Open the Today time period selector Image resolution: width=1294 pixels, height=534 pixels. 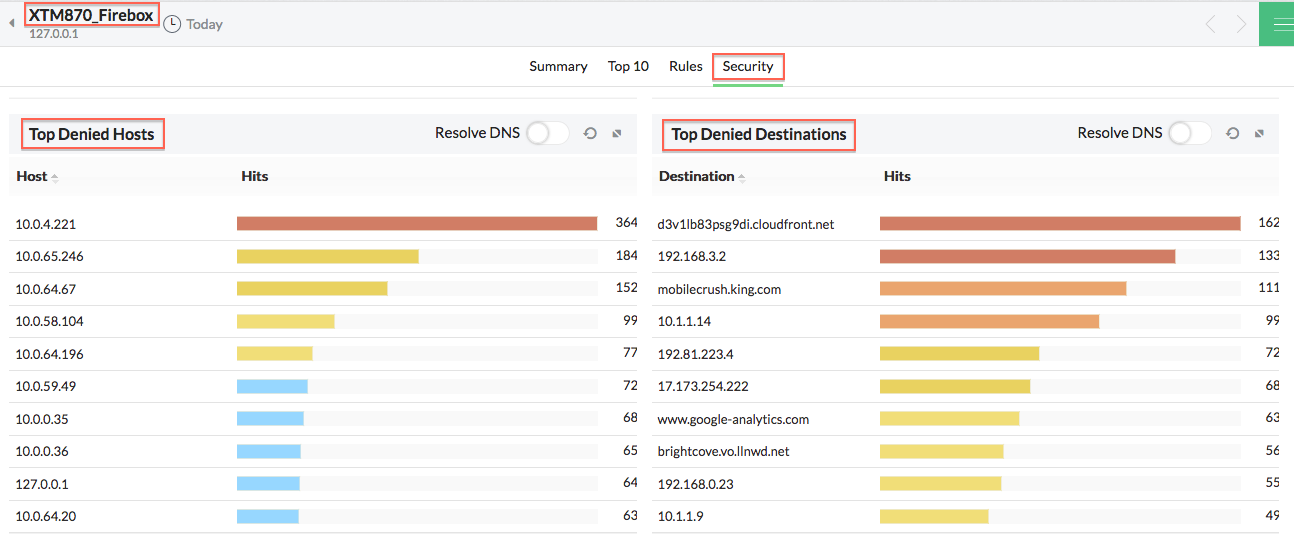coord(204,24)
